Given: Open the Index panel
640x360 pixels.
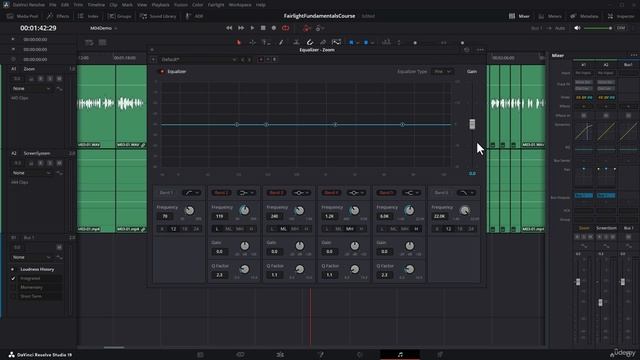Looking at the screenshot, I should (88, 16).
